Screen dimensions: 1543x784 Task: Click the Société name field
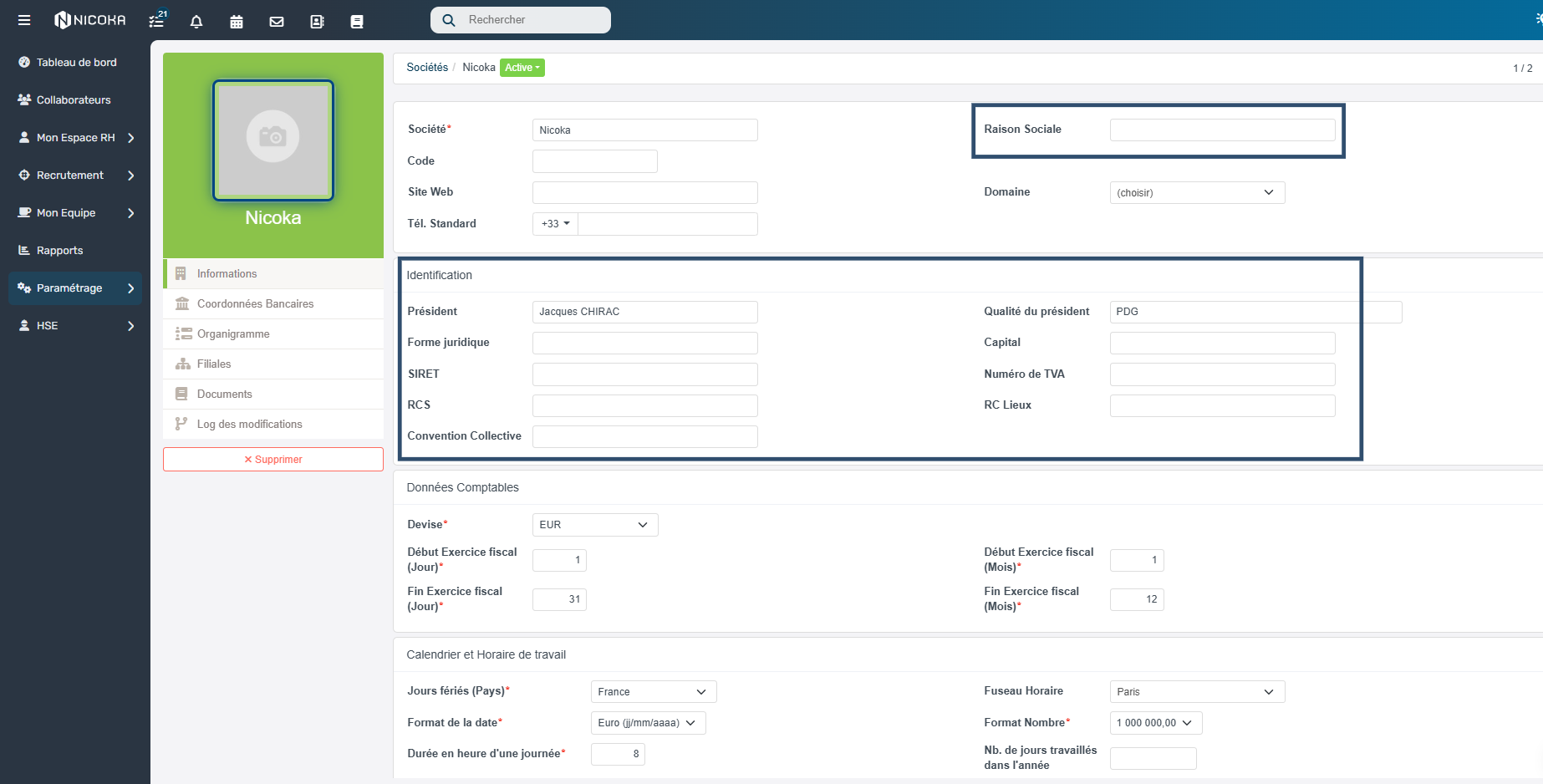pyautogui.click(x=645, y=130)
